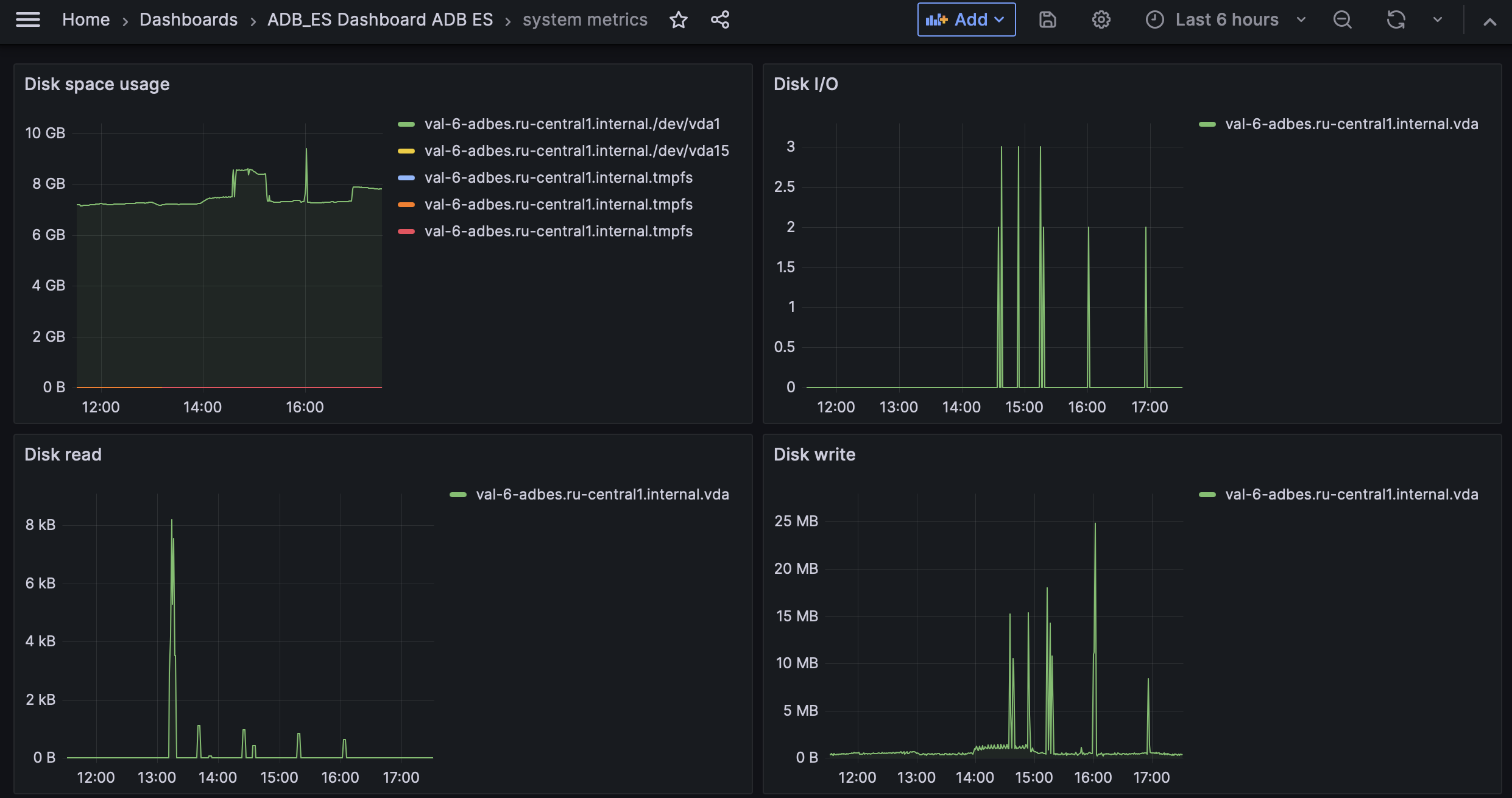This screenshot has height=798, width=1512.
Task: Open ADB_ES Dashboard ADB ES from breadcrumb
Action: coord(379,19)
